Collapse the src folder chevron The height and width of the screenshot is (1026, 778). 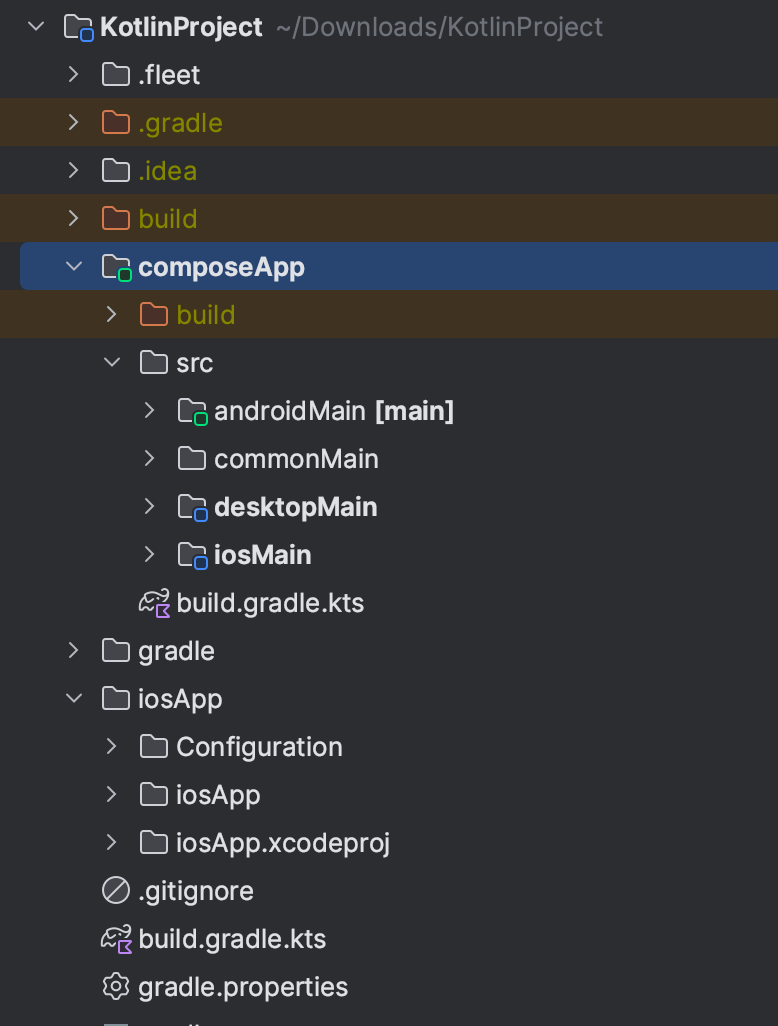pos(111,363)
